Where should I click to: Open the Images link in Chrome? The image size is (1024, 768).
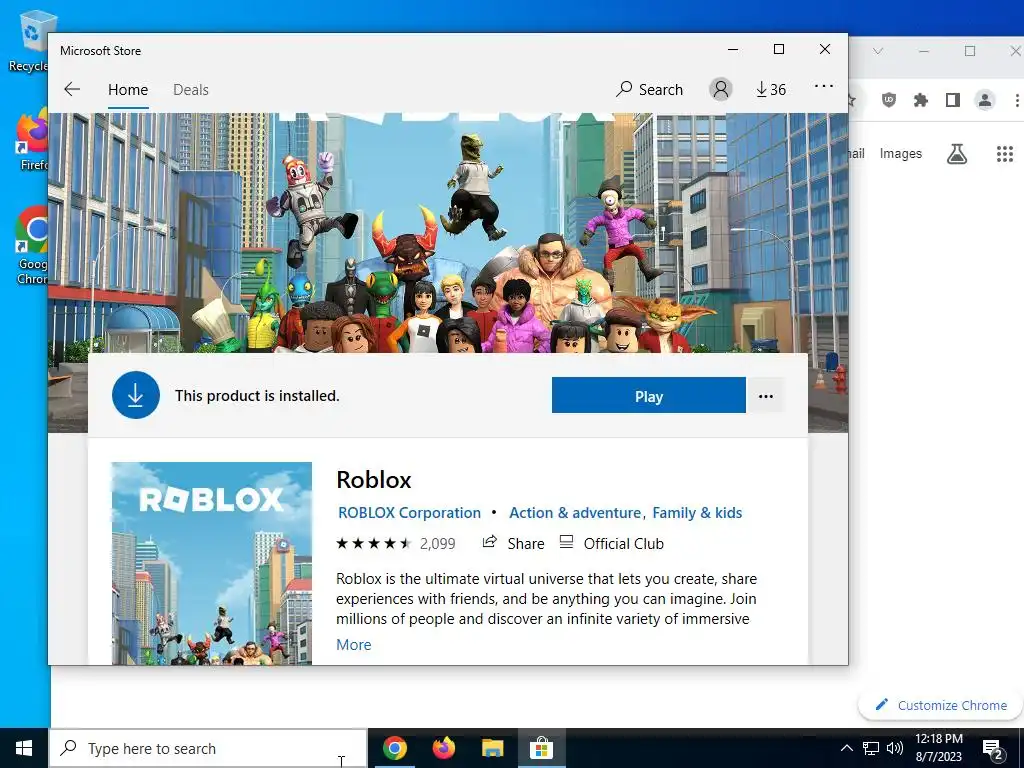click(x=901, y=153)
